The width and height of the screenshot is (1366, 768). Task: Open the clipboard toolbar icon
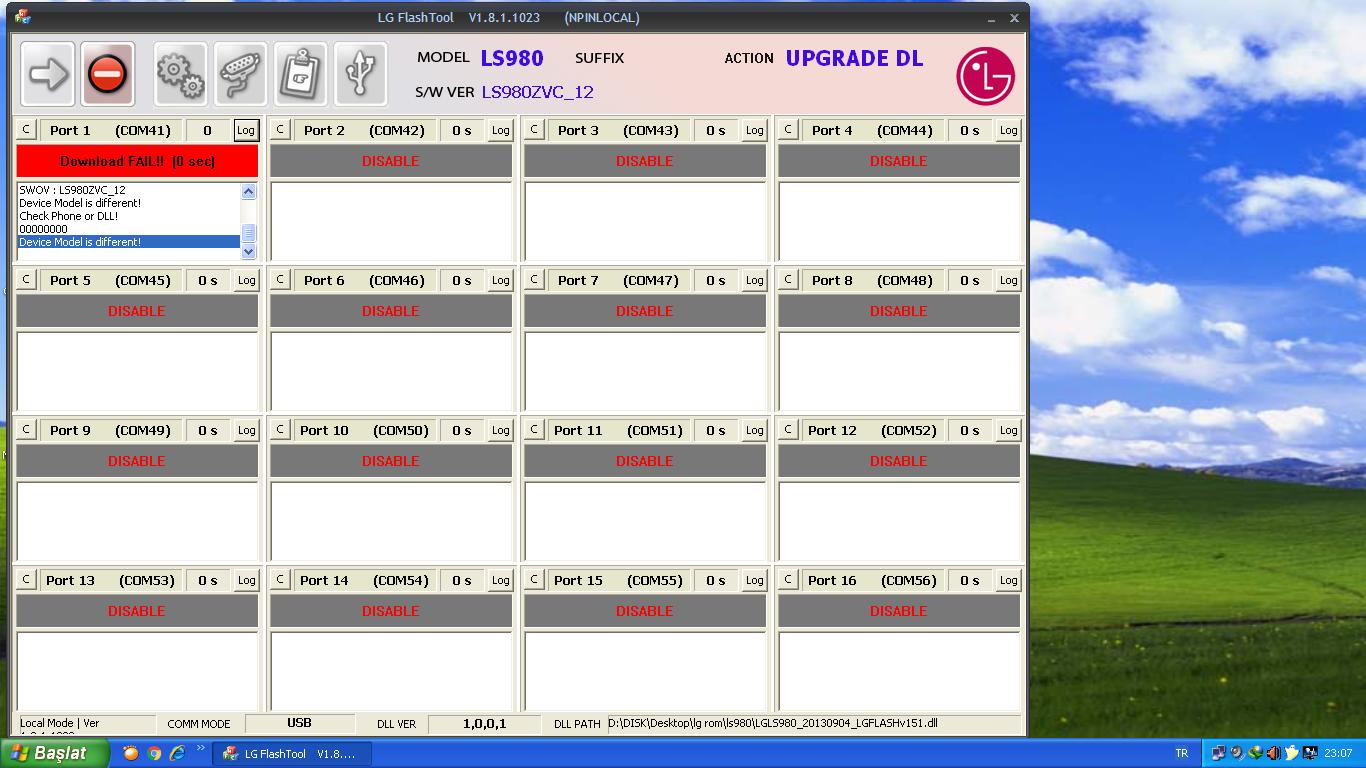pos(300,74)
